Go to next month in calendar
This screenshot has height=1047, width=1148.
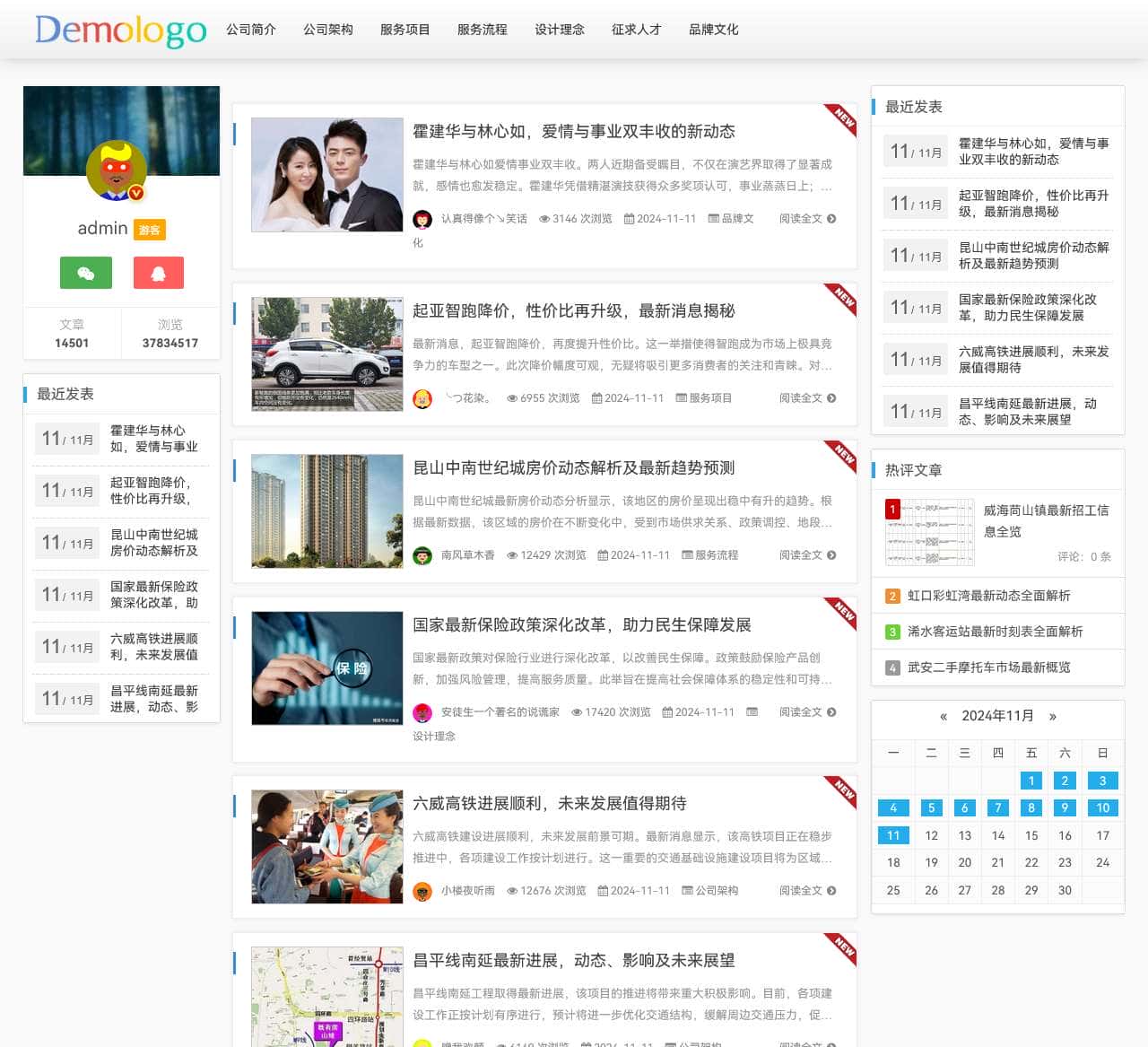point(1053,716)
